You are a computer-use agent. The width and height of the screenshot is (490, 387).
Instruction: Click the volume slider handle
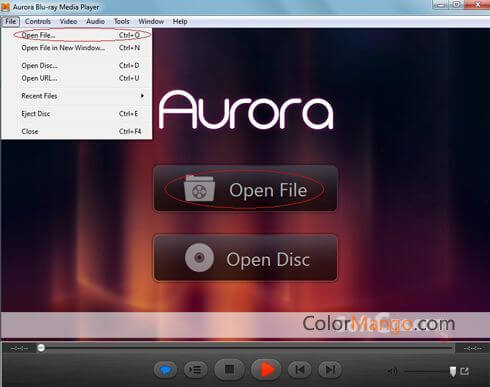[452, 371]
